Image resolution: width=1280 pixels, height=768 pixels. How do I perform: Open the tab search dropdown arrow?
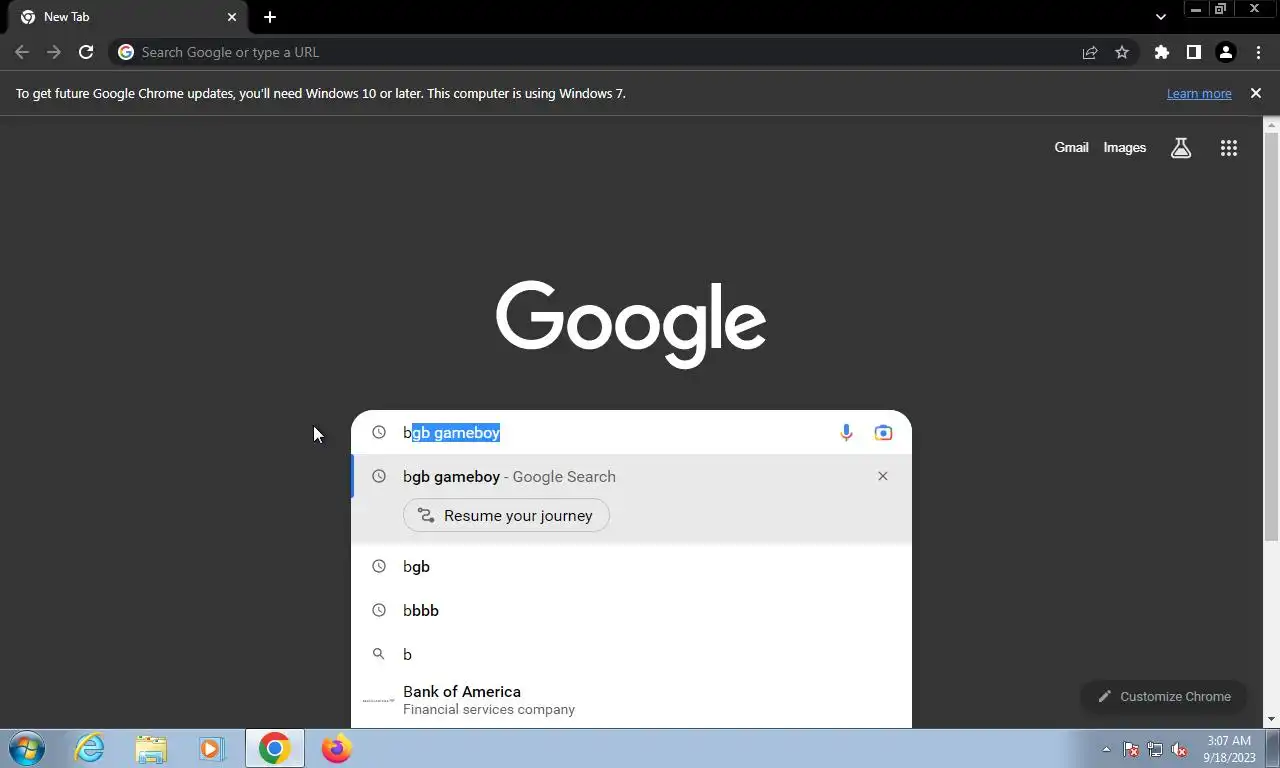(1160, 17)
